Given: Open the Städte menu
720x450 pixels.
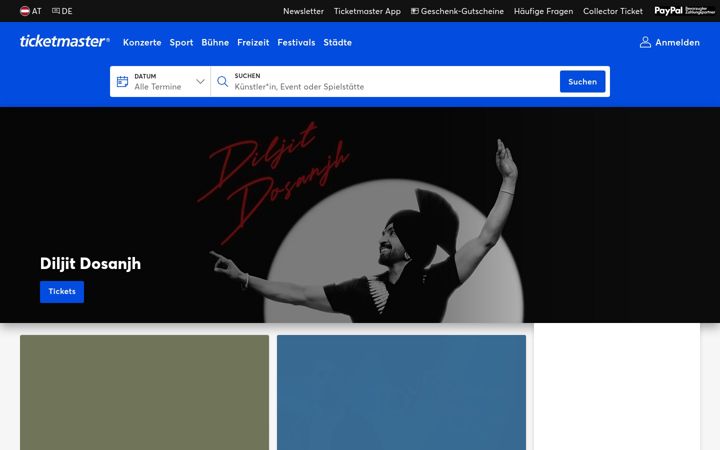Looking at the screenshot, I should (338, 42).
